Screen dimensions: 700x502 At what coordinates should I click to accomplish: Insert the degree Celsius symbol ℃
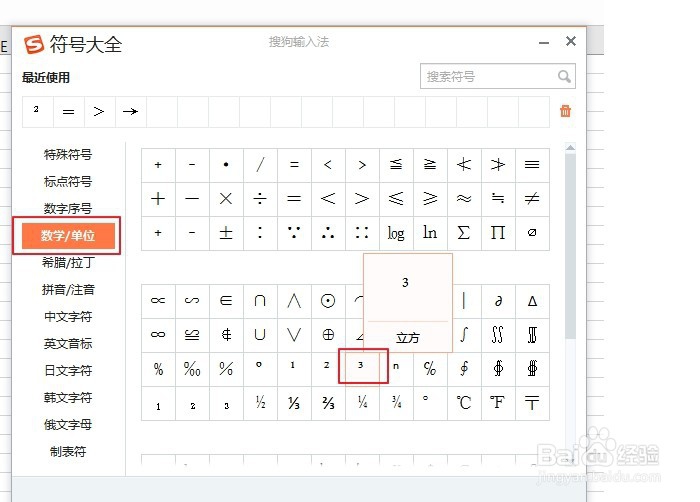464,403
